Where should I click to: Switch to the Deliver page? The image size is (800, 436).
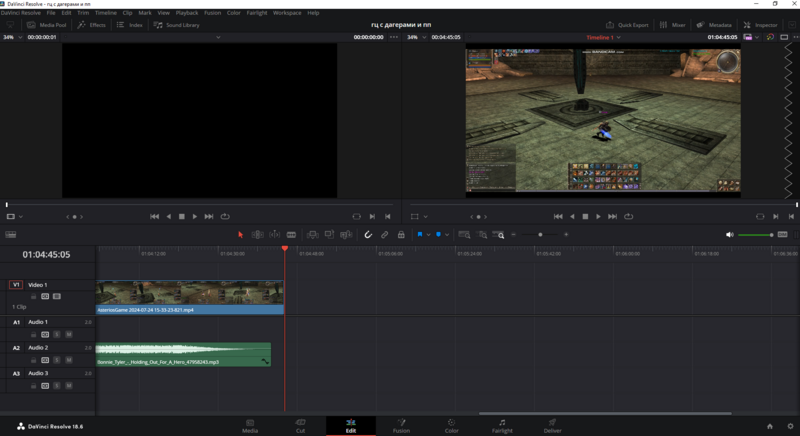click(552, 426)
